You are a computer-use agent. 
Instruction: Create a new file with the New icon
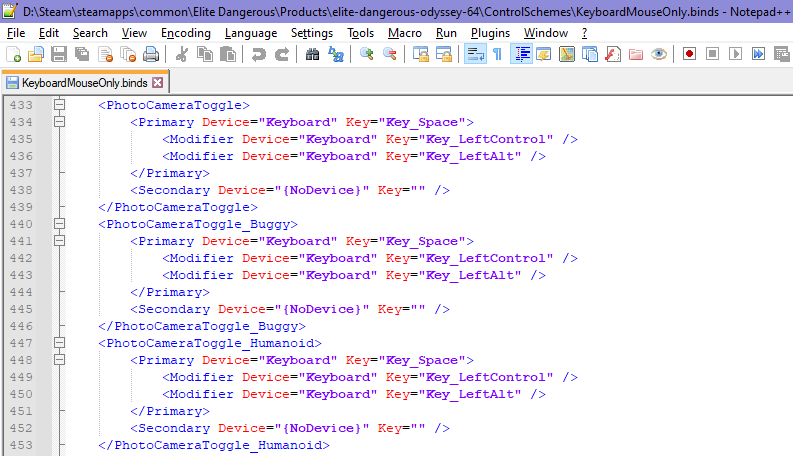coord(13,54)
